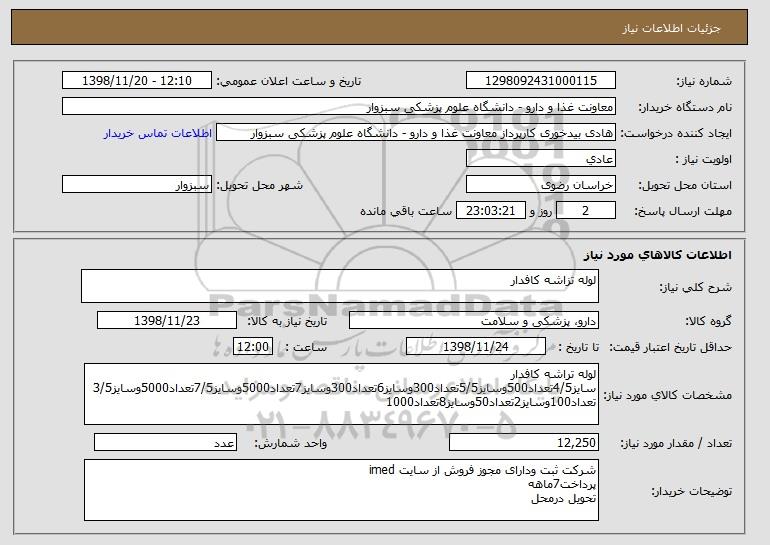
Task: Click the label مهلت ارسال پاسخ
Action: click(x=683, y=211)
